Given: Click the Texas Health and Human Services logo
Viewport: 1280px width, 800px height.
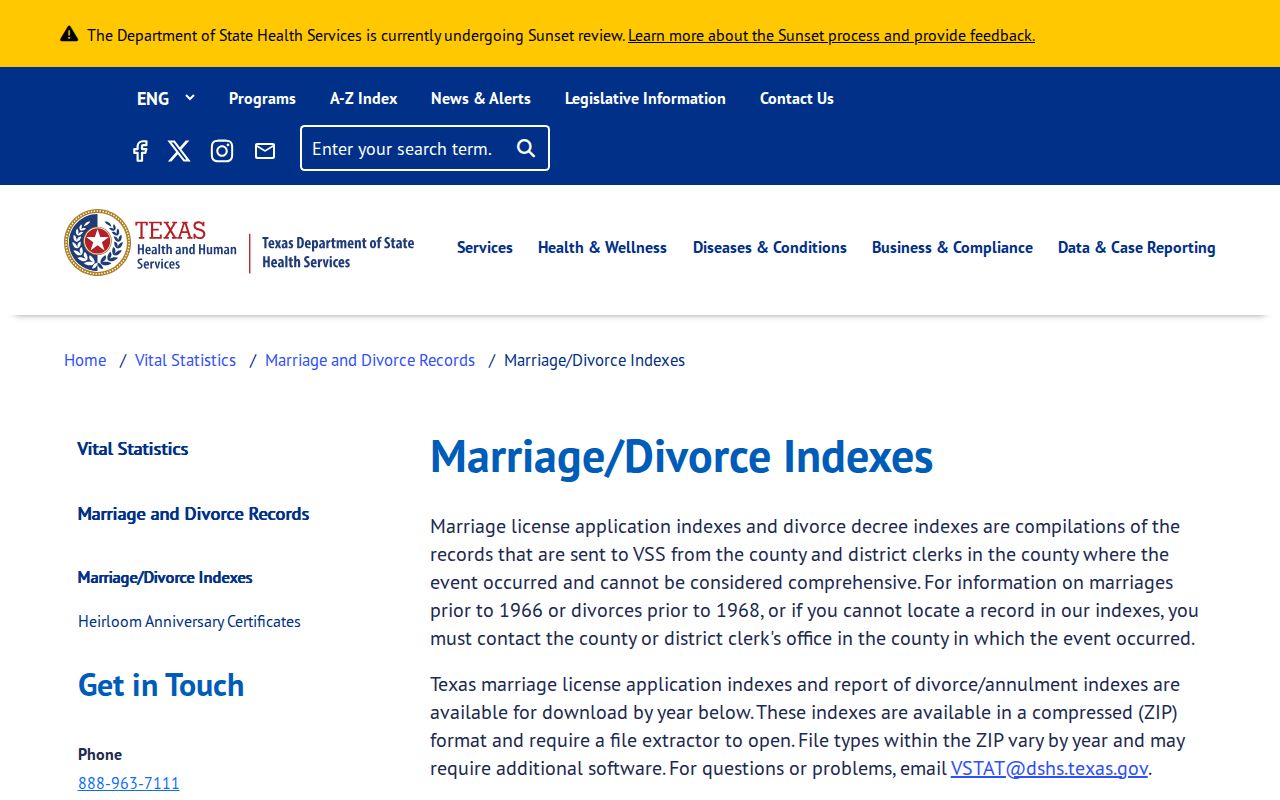Looking at the screenshot, I should coord(151,243).
